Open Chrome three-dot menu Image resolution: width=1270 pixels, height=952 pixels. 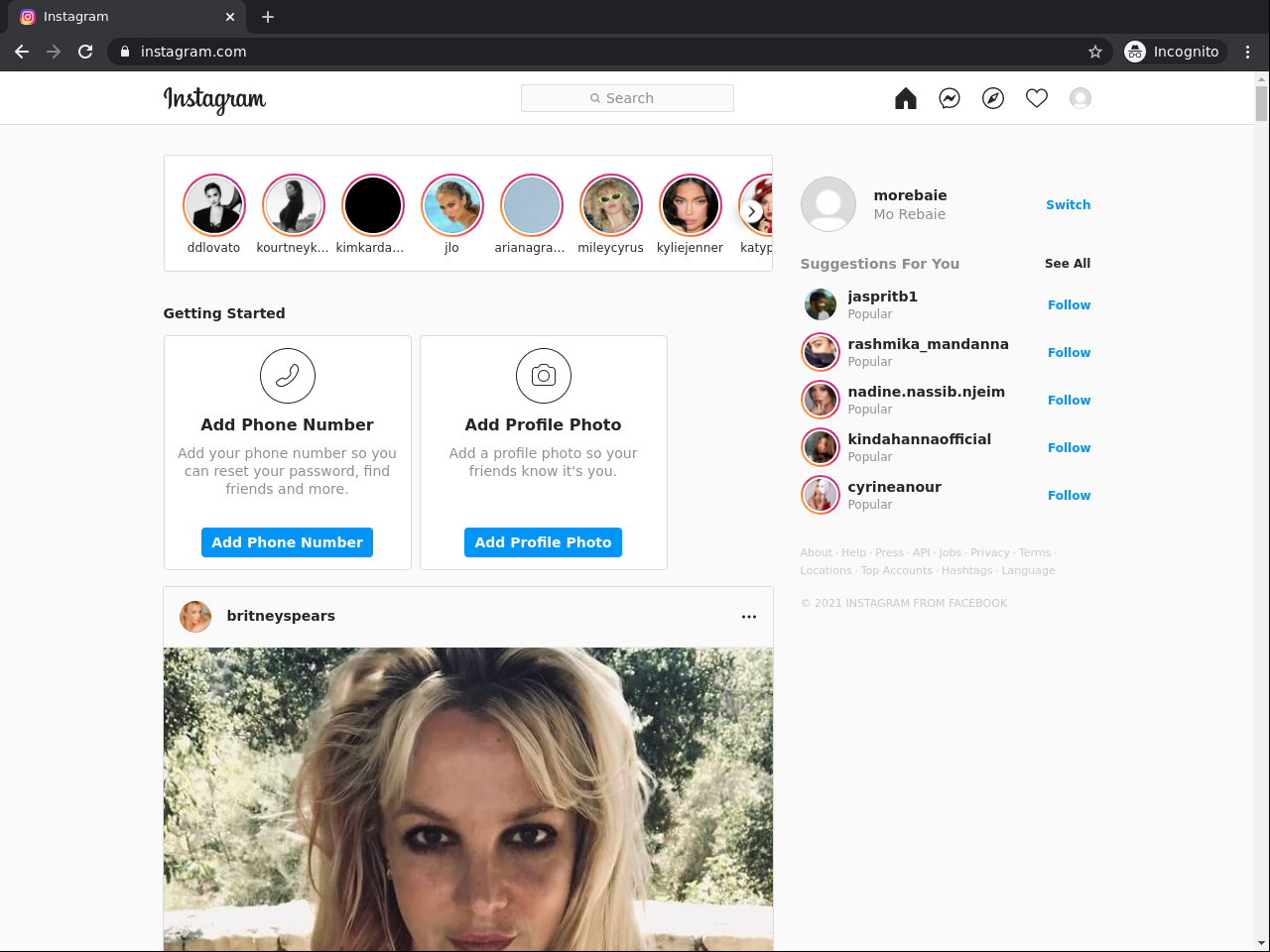[1248, 52]
